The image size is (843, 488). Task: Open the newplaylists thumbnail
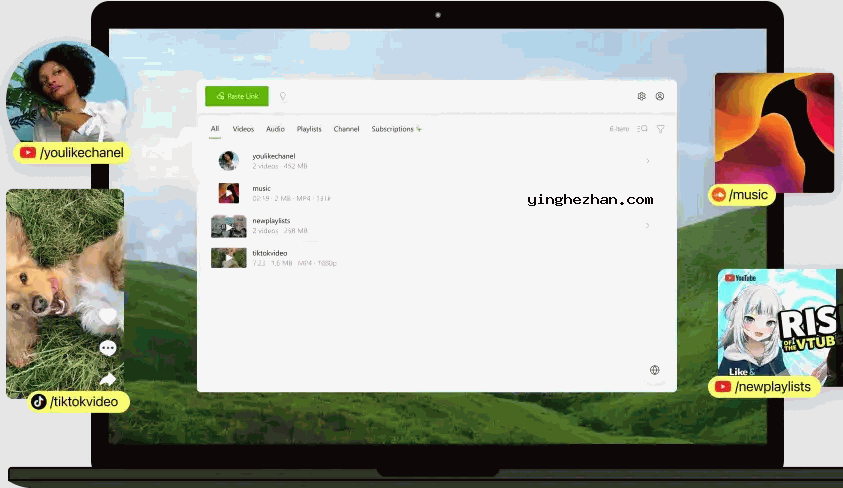point(228,226)
